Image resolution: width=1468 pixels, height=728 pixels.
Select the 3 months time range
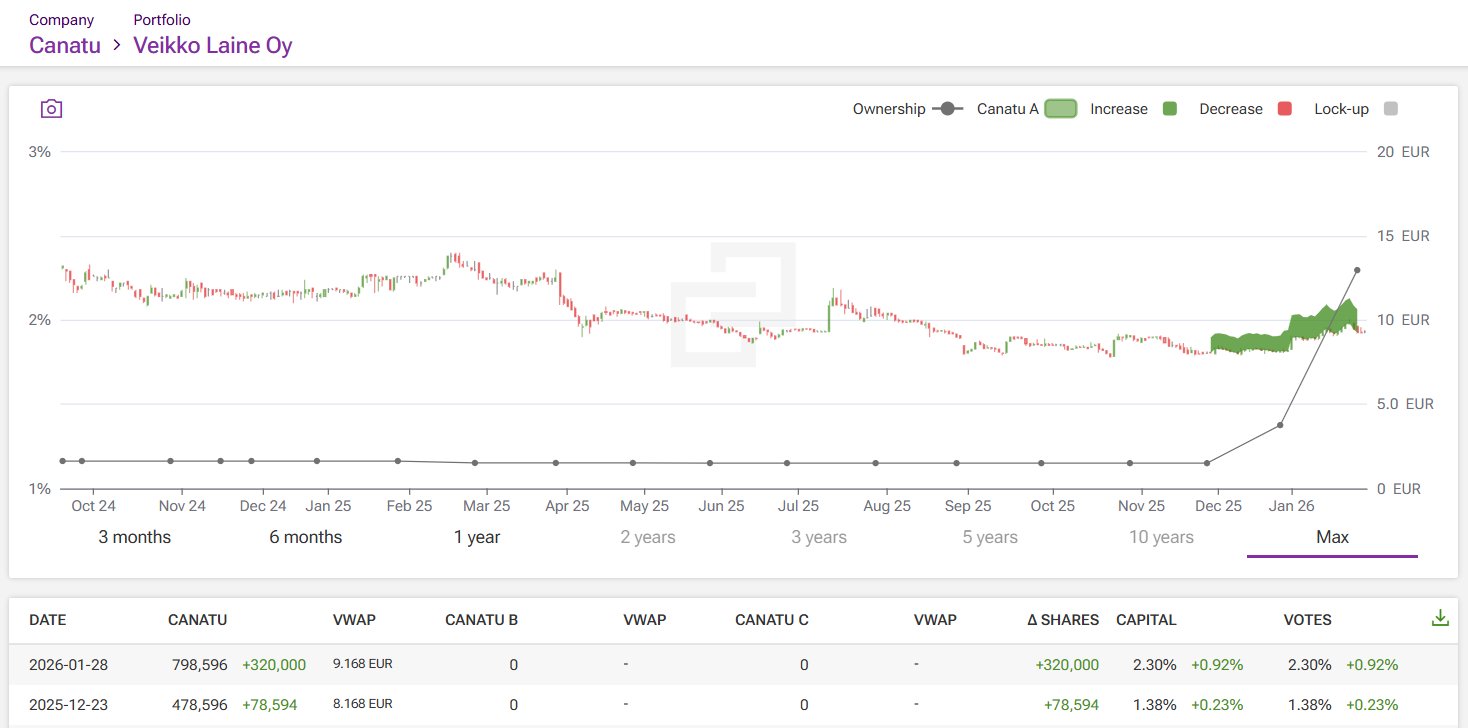[134, 537]
